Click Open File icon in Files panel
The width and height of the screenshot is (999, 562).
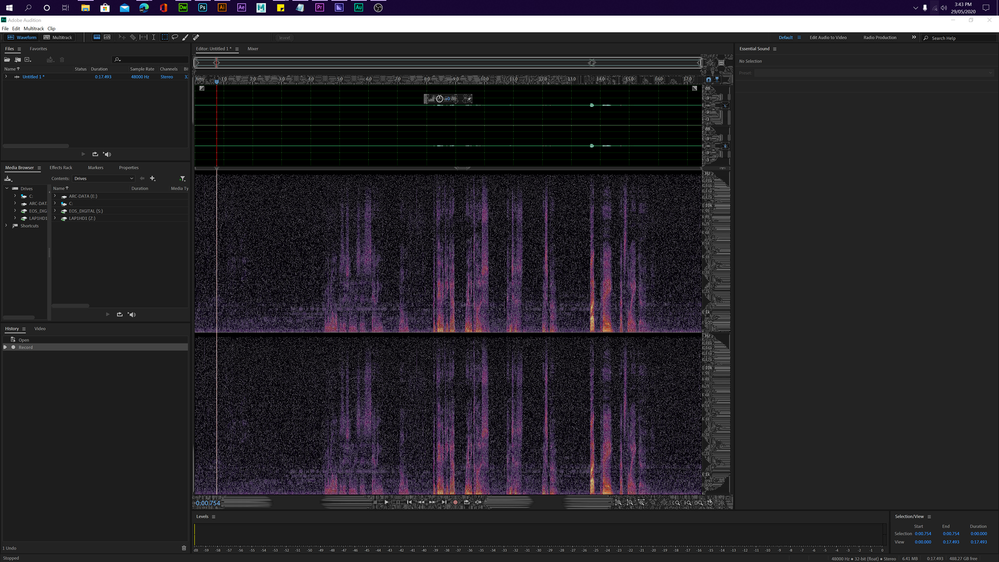click(7, 60)
